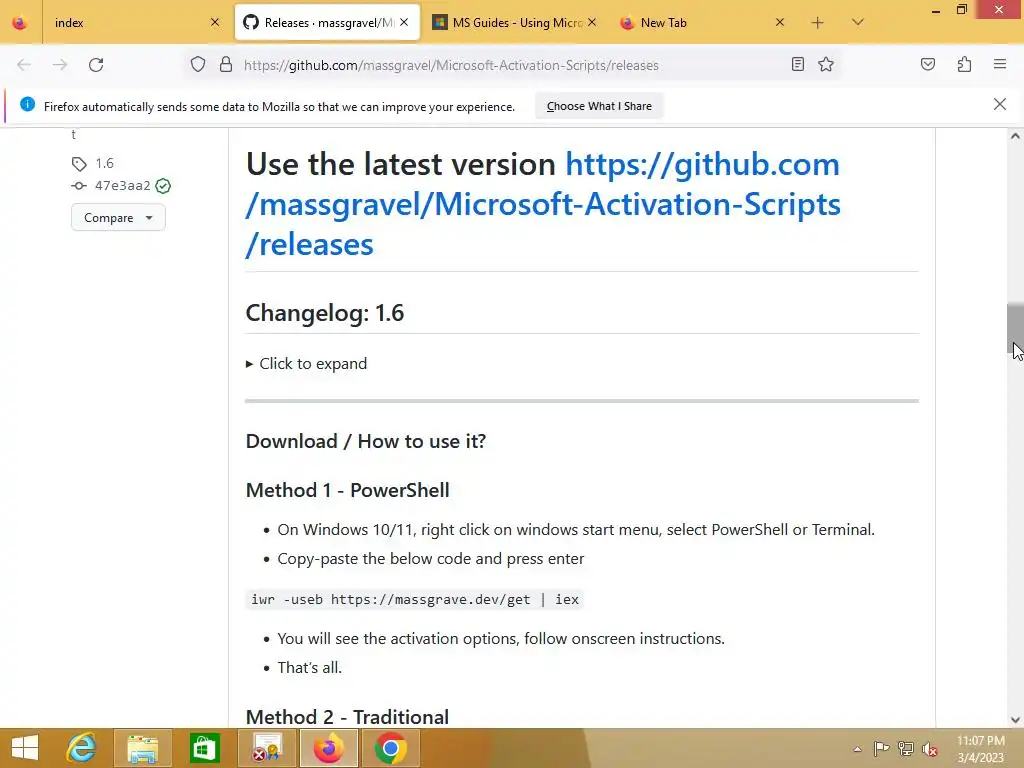Open Windows Store from taskbar
The width and height of the screenshot is (1024, 768).
[x=204, y=748]
